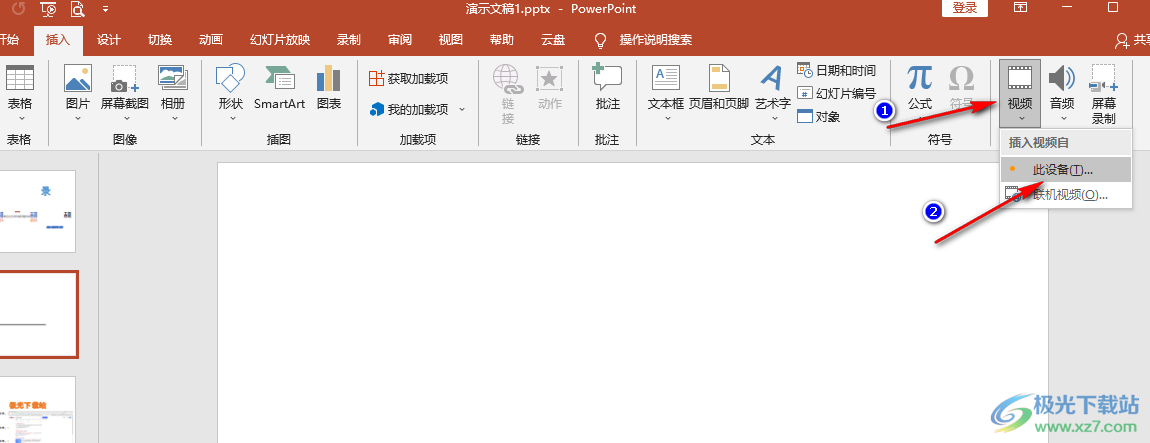
Task: Choose 此设备 from video menu
Action: tap(1062, 170)
